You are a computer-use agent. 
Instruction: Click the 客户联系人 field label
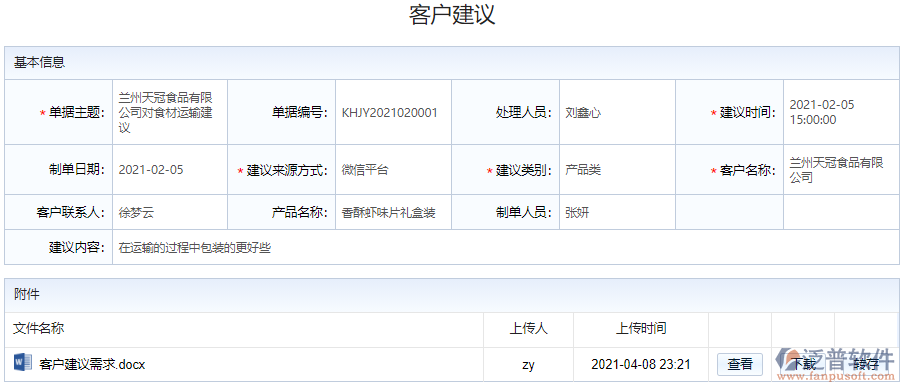70,212
